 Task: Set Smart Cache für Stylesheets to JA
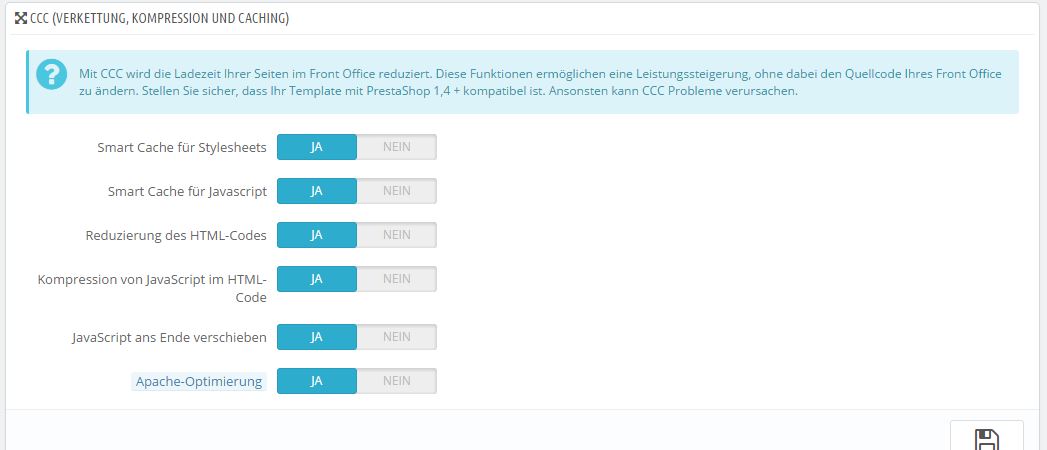[x=316, y=147]
